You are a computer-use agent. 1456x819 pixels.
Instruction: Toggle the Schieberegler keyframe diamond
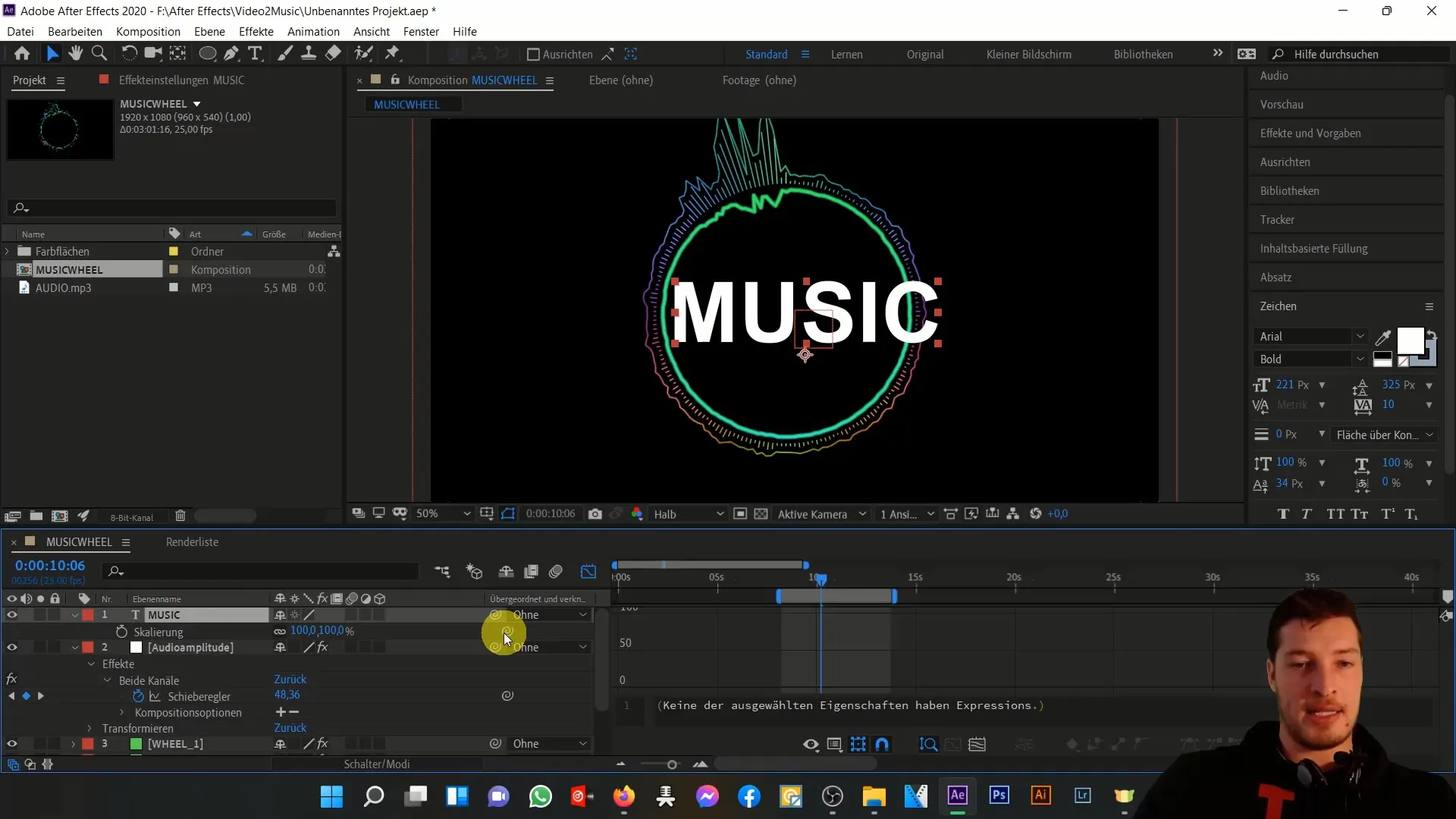pos(26,696)
